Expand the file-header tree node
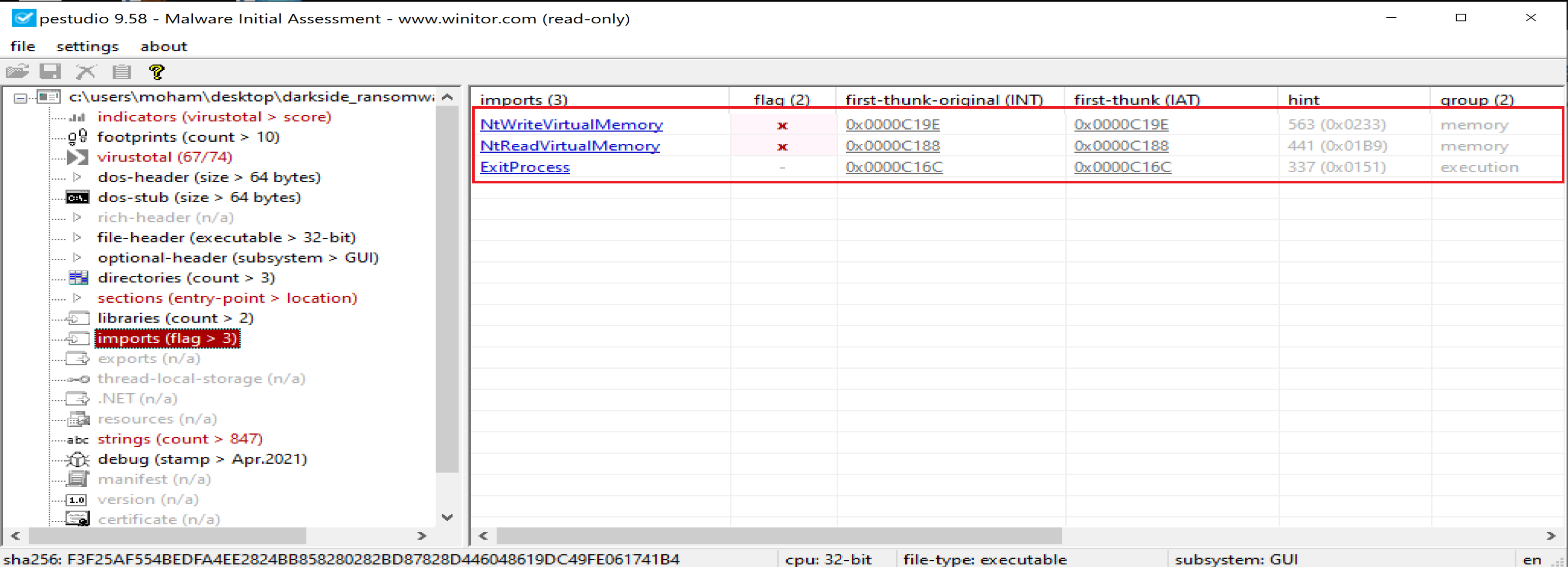The height and width of the screenshot is (567, 1568). (x=77, y=237)
